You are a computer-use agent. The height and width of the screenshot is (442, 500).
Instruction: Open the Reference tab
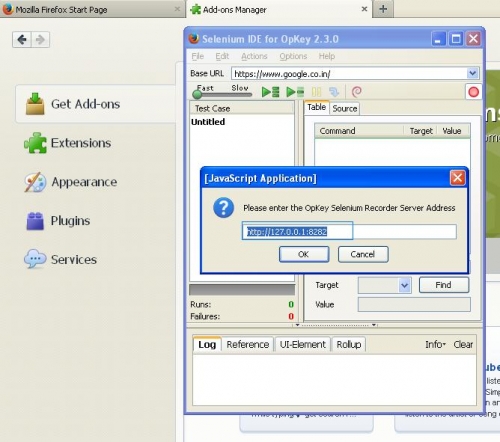[248, 344]
